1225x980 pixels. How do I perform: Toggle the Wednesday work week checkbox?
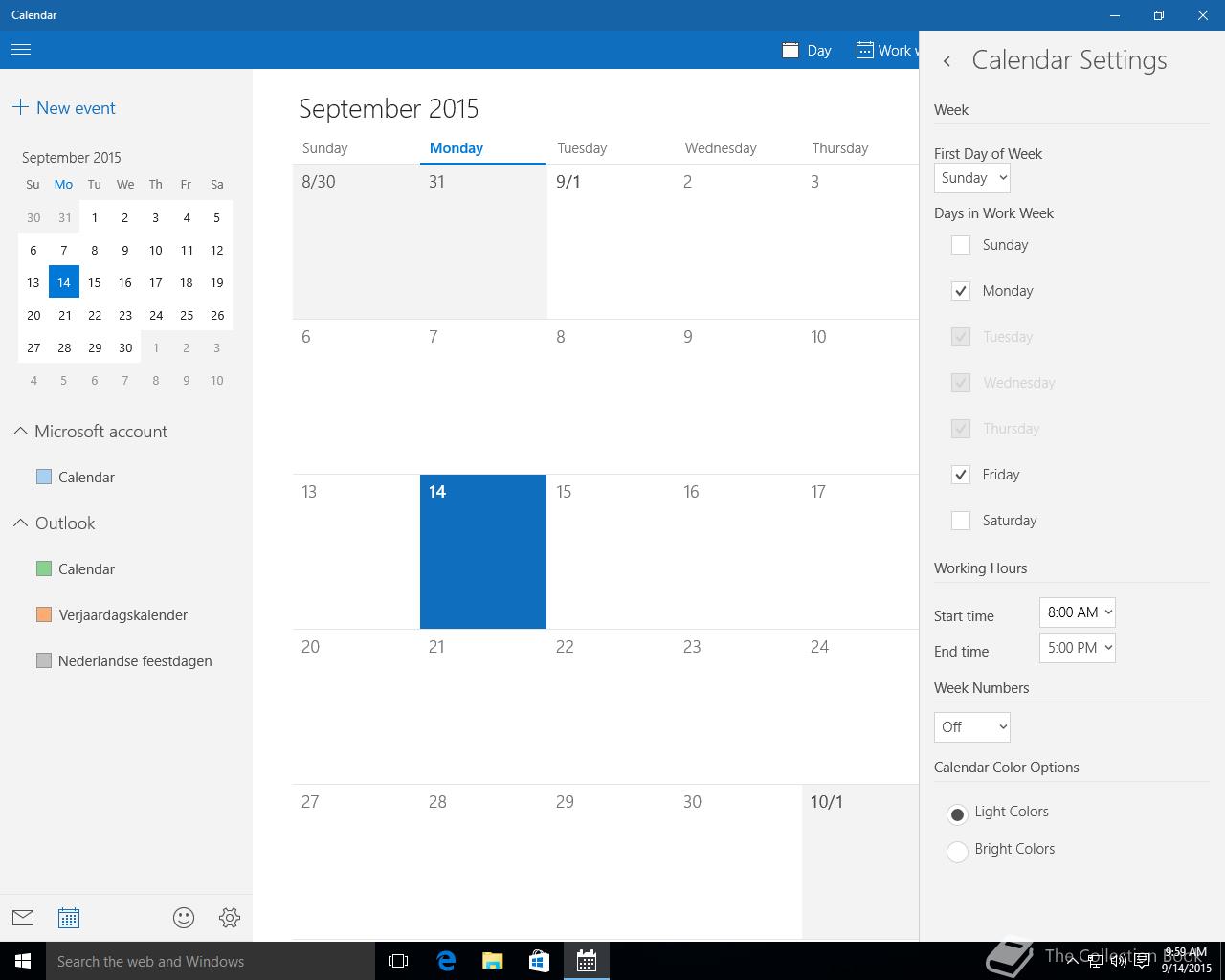pyautogui.click(x=961, y=383)
